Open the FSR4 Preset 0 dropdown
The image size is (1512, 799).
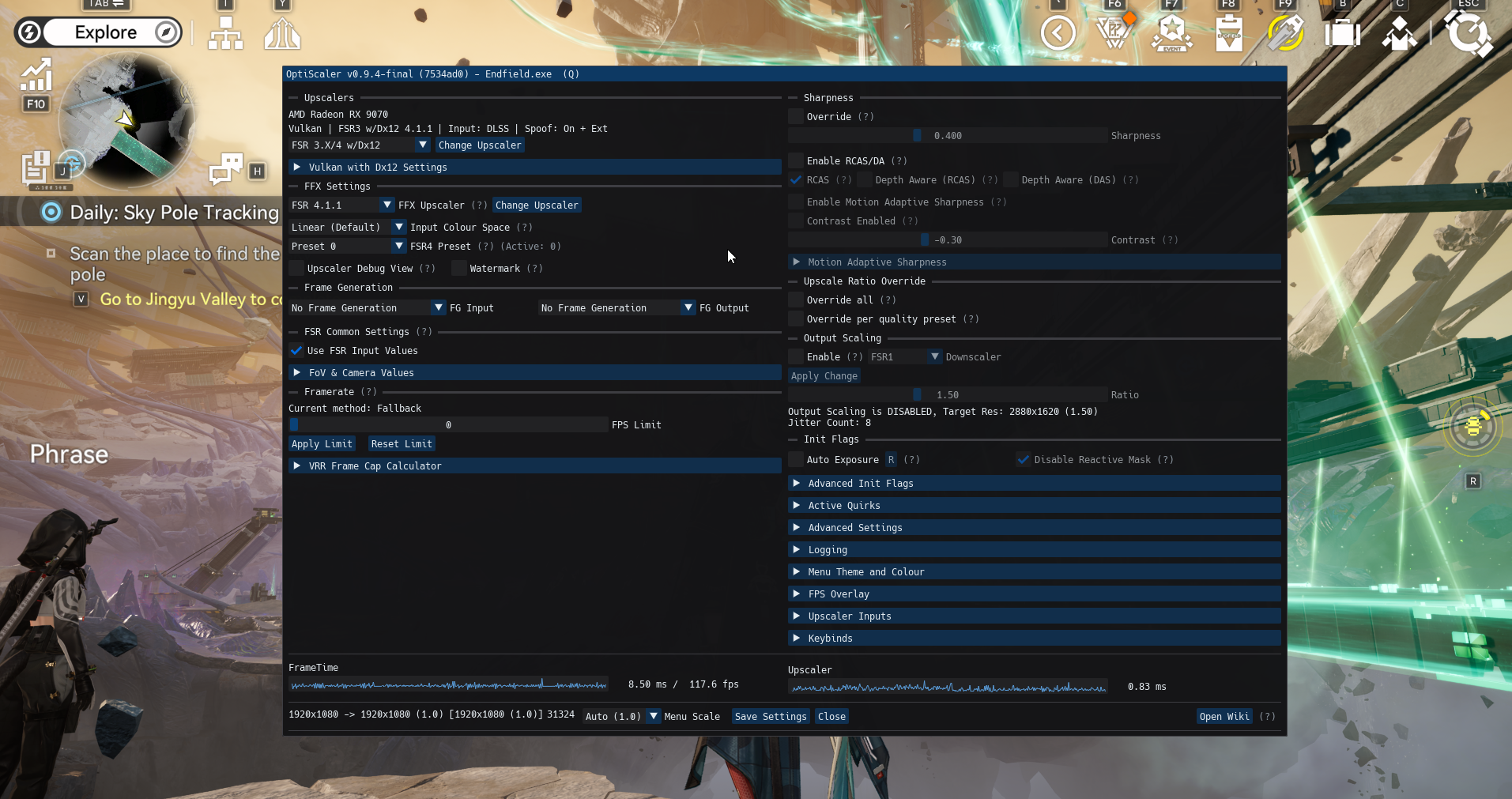click(x=348, y=246)
